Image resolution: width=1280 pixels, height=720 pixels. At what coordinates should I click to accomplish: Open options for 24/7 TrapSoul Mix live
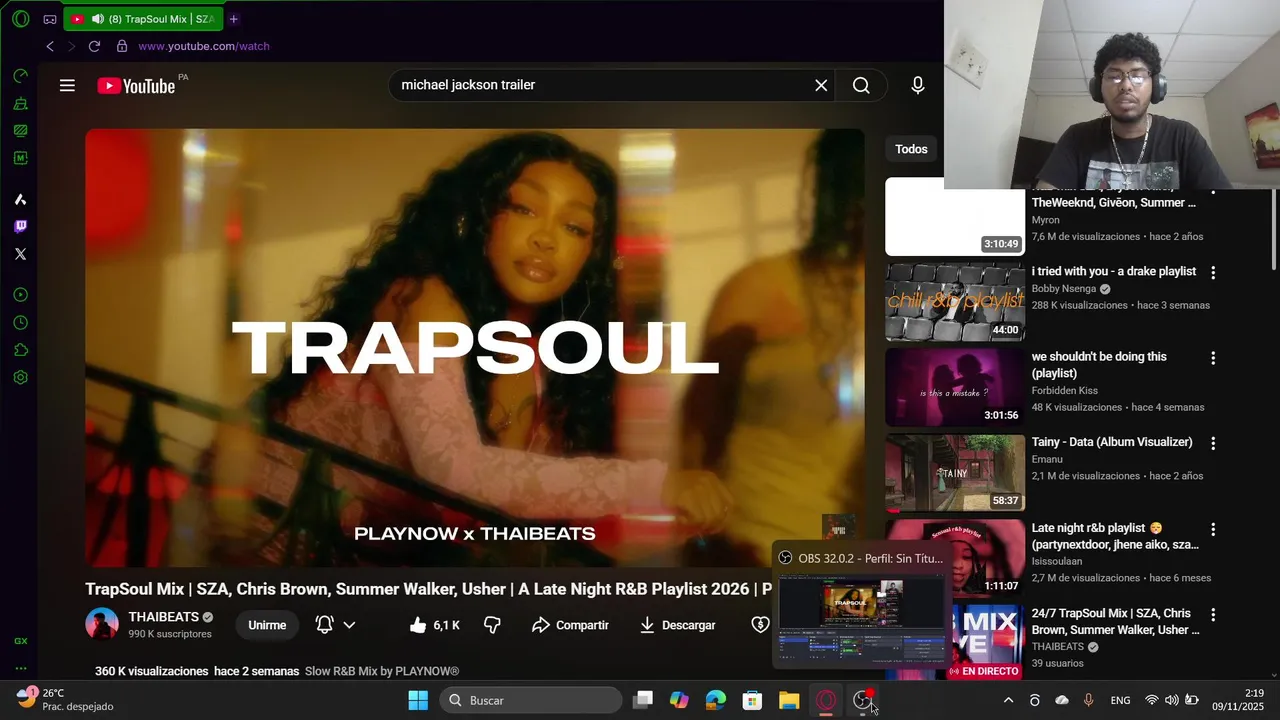coord(1213,614)
